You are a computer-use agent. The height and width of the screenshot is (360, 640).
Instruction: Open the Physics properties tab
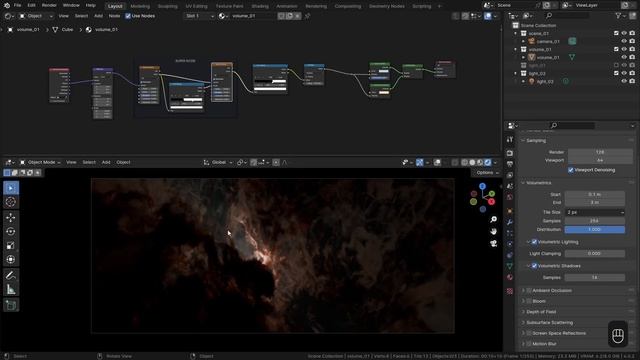coord(510,244)
